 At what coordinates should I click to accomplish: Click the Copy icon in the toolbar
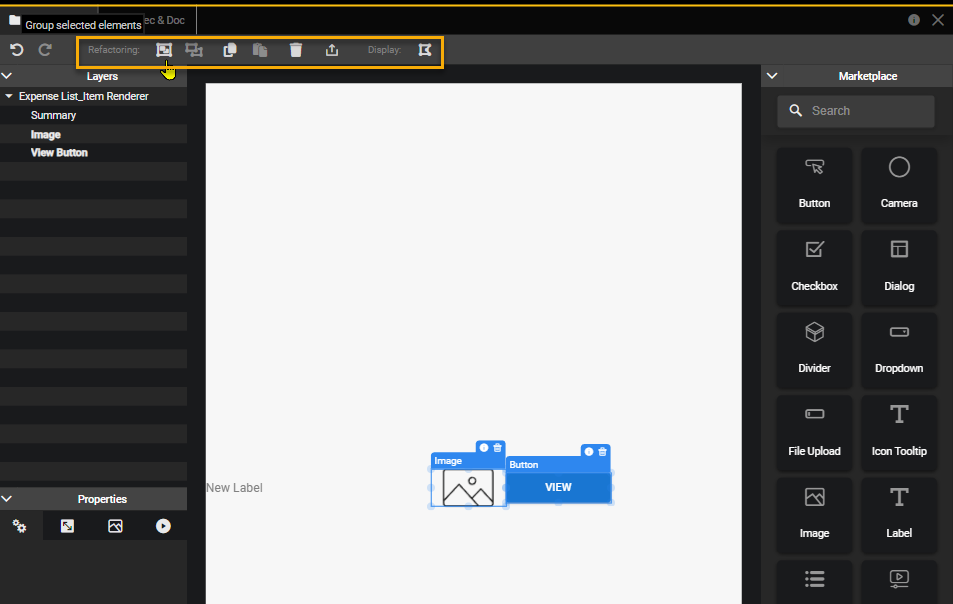tap(229, 50)
